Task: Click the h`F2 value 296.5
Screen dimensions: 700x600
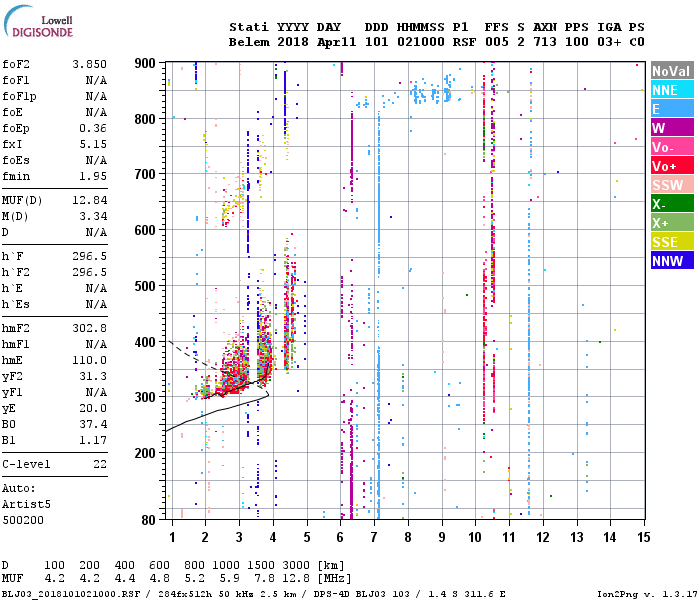Action: point(89,272)
